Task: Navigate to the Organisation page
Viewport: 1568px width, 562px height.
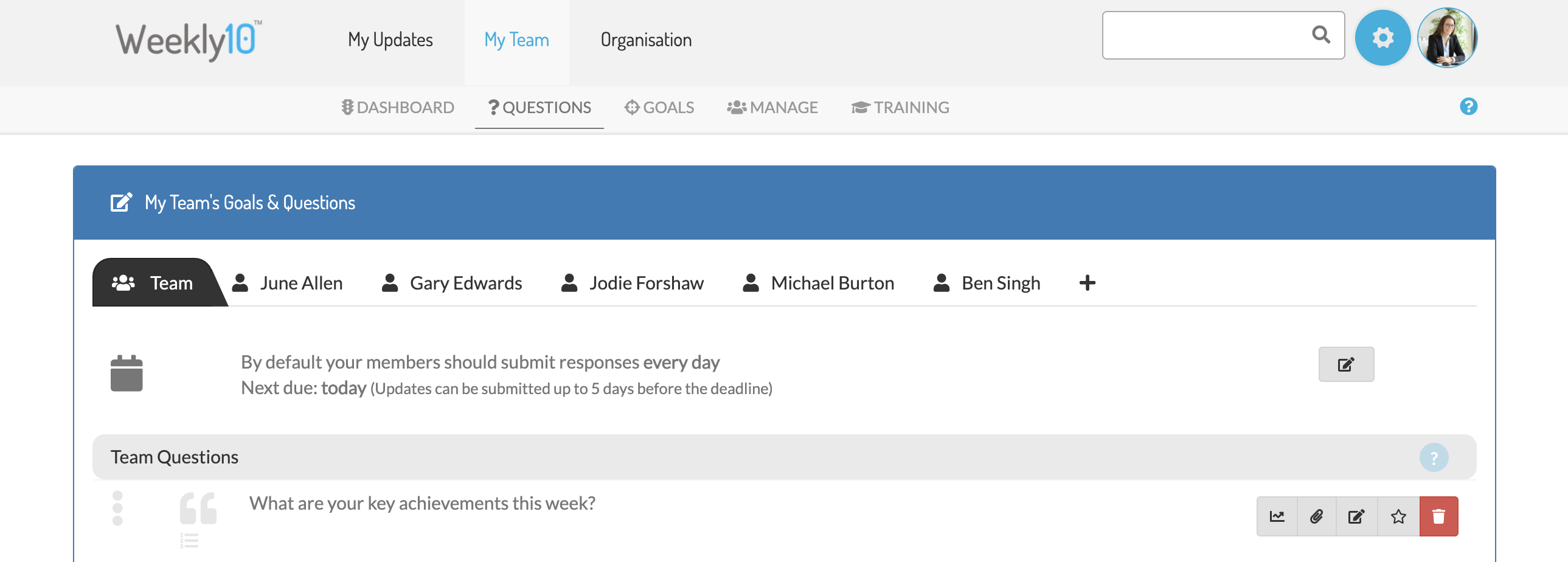Action: point(646,40)
